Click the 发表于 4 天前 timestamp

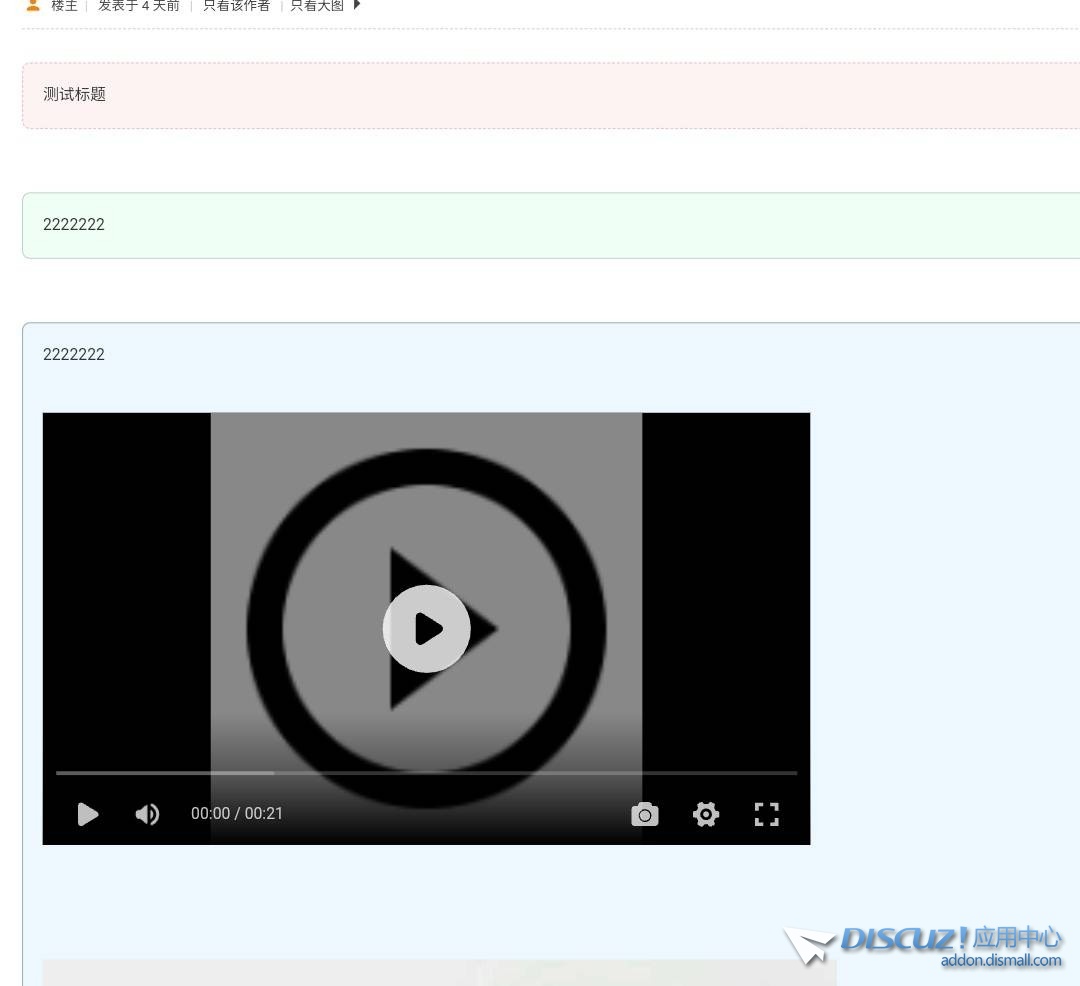(138, 6)
